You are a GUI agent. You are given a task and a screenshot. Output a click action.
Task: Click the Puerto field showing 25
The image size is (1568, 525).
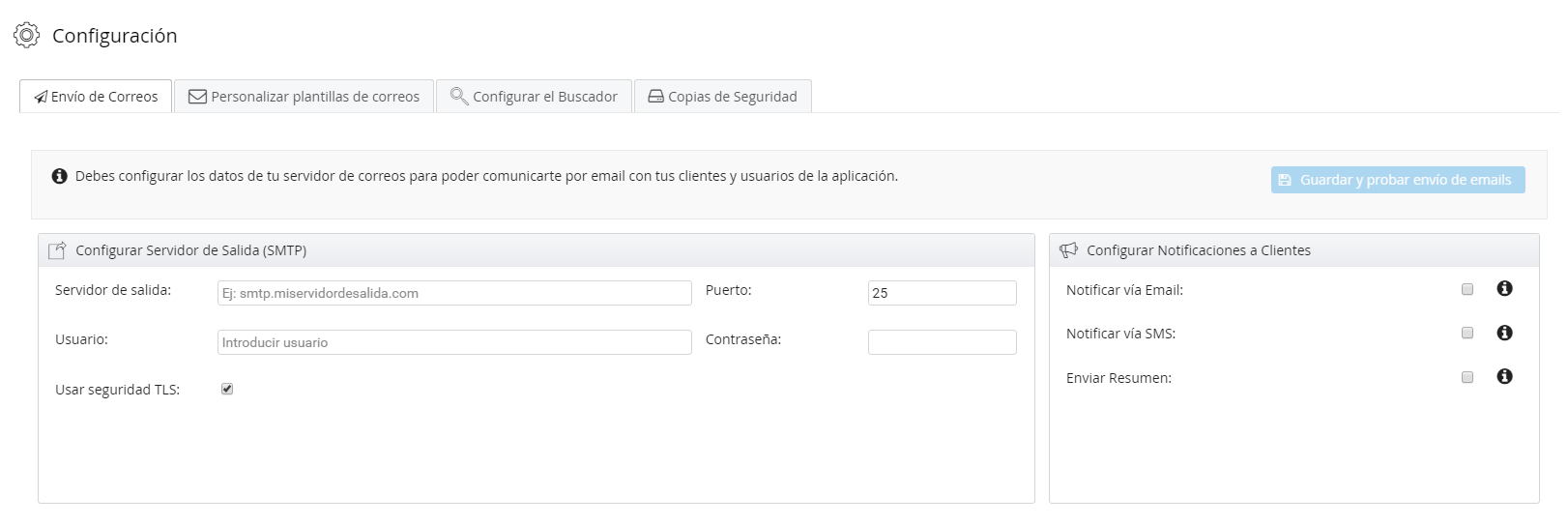[x=942, y=293]
